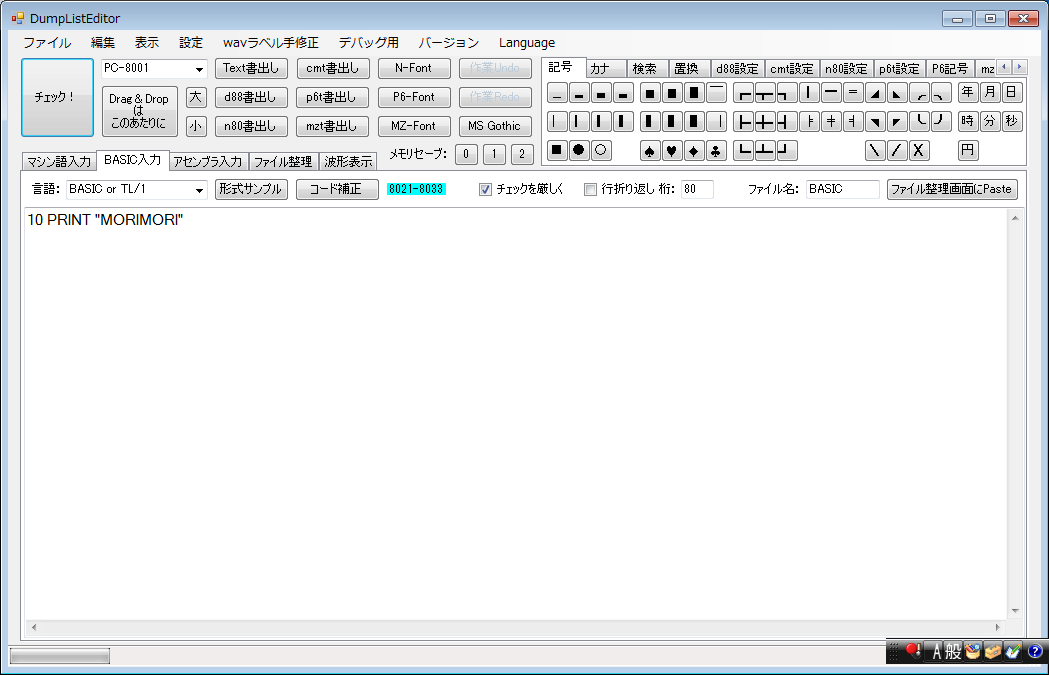Click the 形式サンプル button
The width and height of the screenshot is (1049, 675).
pos(251,189)
